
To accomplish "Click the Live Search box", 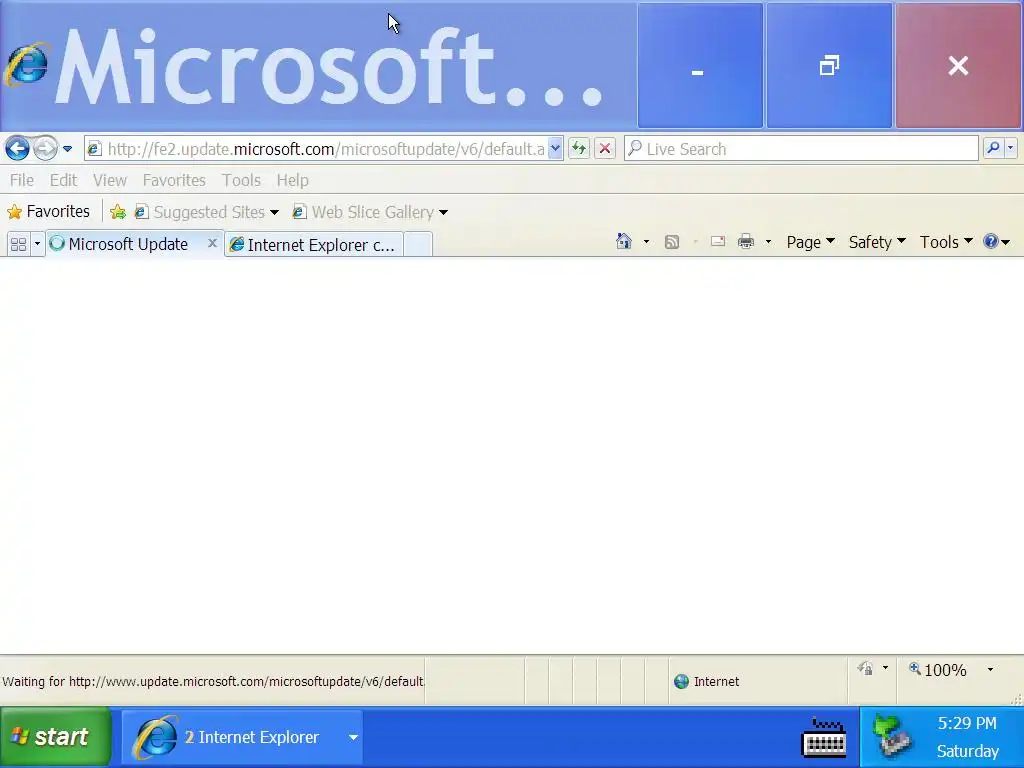I will (x=801, y=149).
